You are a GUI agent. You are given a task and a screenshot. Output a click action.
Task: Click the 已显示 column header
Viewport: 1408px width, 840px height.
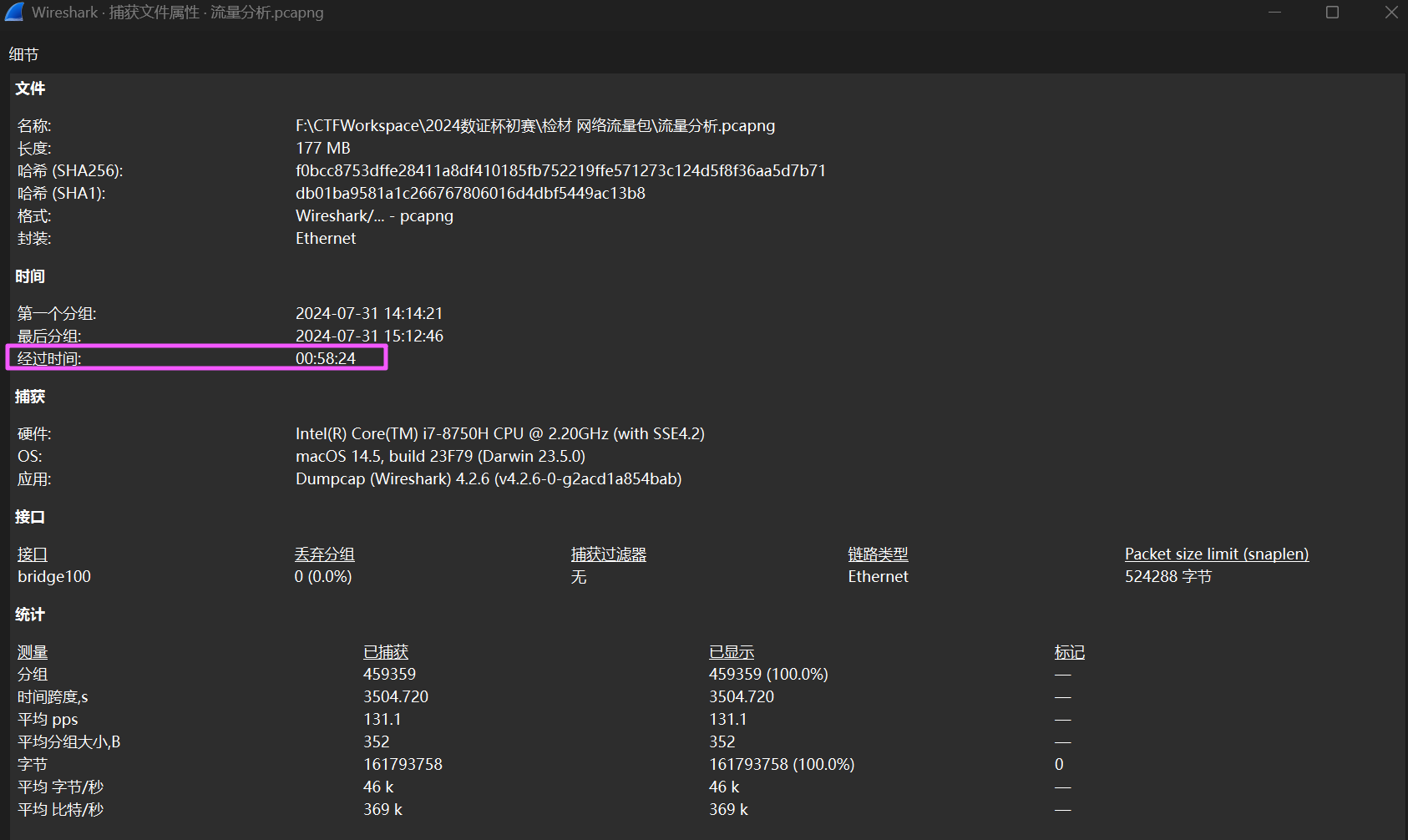click(732, 651)
